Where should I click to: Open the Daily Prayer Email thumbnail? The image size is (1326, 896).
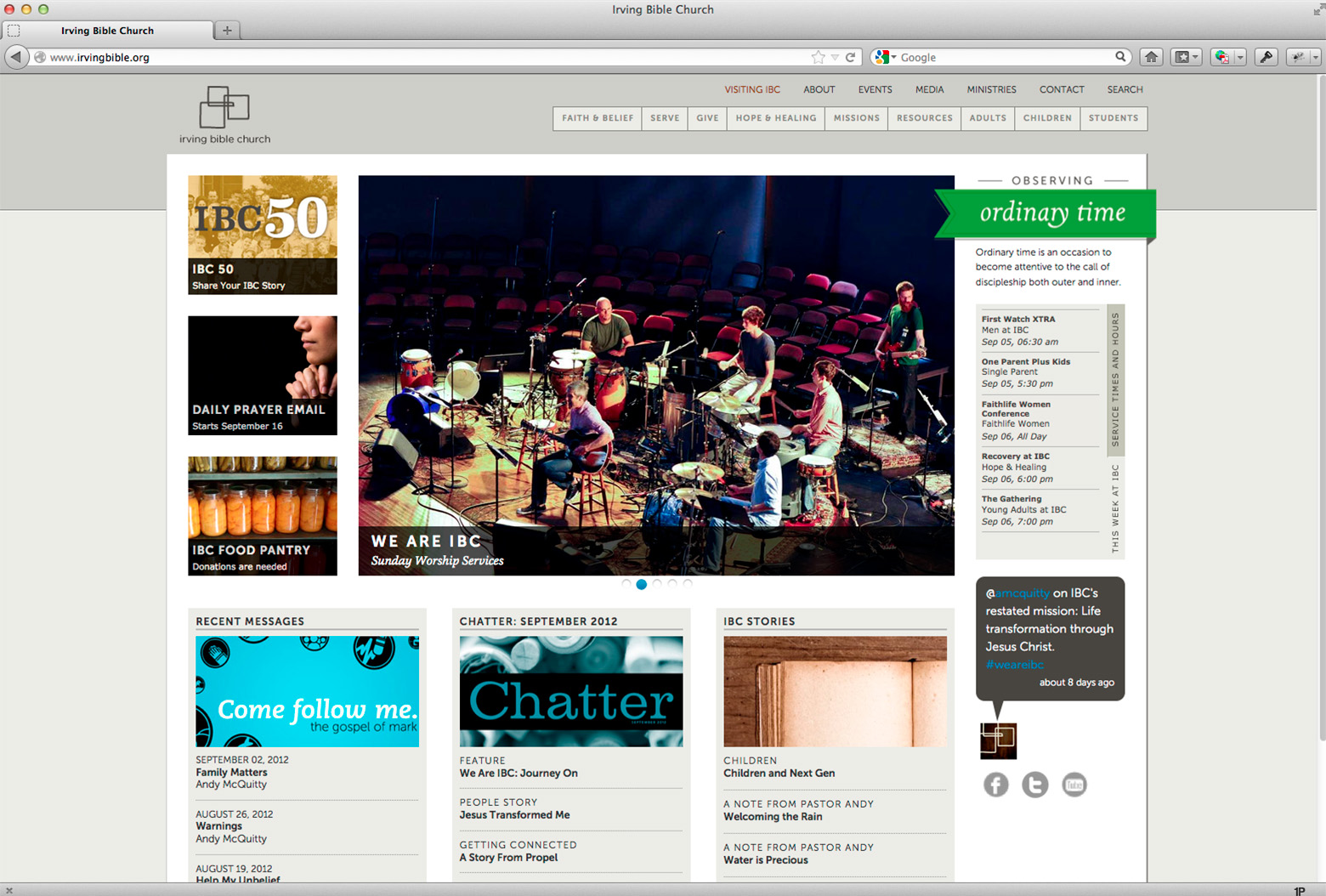263,375
